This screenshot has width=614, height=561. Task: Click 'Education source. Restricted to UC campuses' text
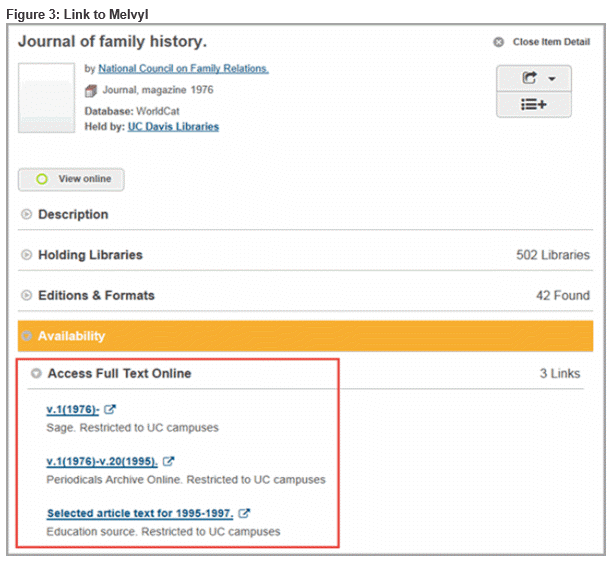pos(163,532)
